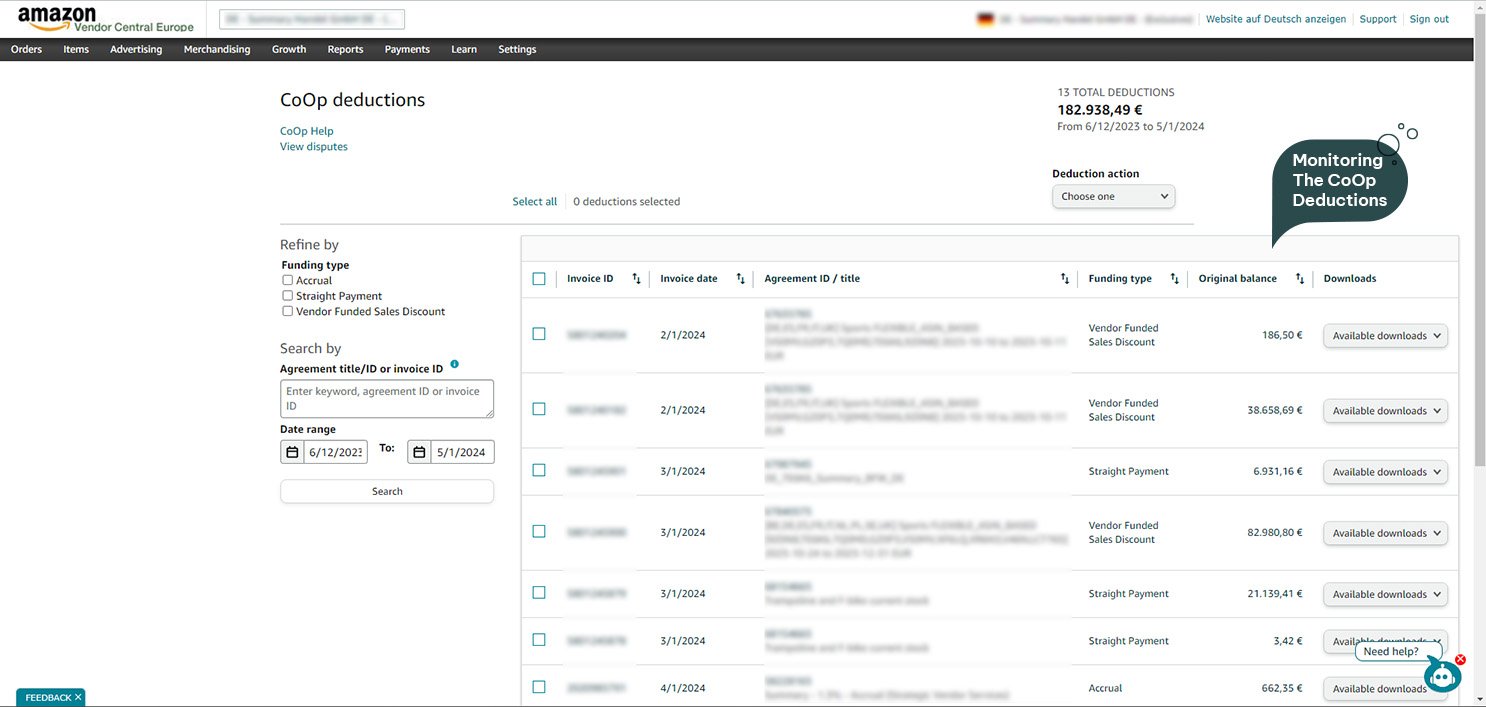Open the Payments menu

pos(407,49)
